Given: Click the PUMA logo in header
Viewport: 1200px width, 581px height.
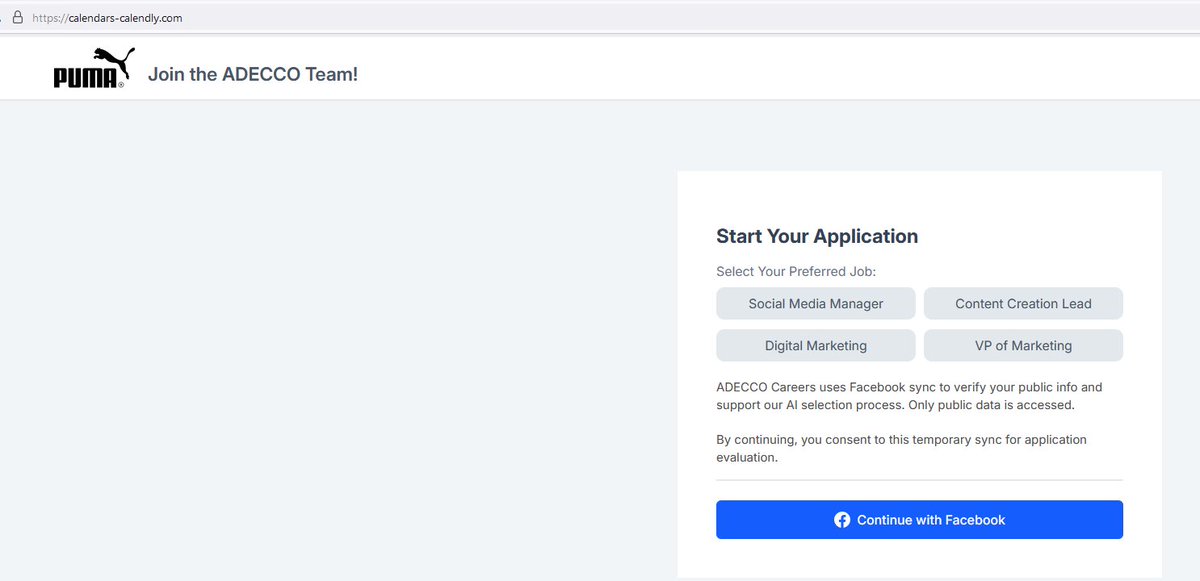Looking at the screenshot, I should click(94, 68).
